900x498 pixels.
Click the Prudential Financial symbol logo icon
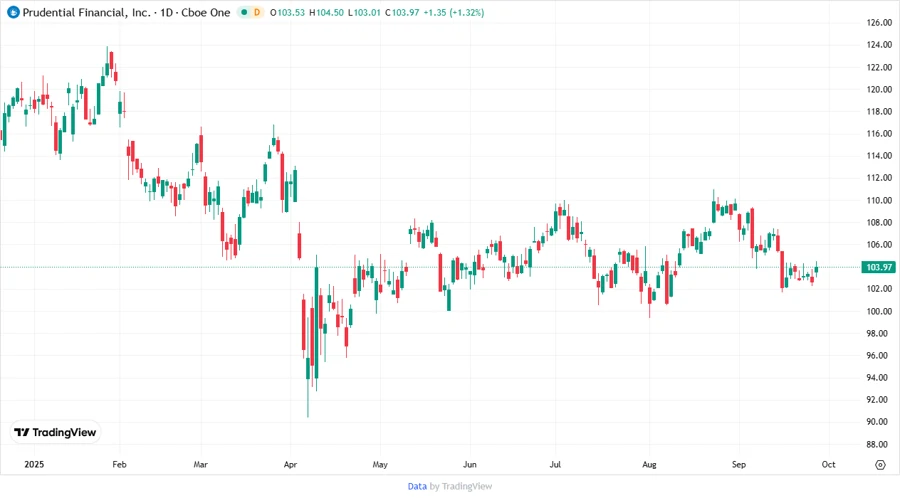pyautogui.click(x=13, y=12)
